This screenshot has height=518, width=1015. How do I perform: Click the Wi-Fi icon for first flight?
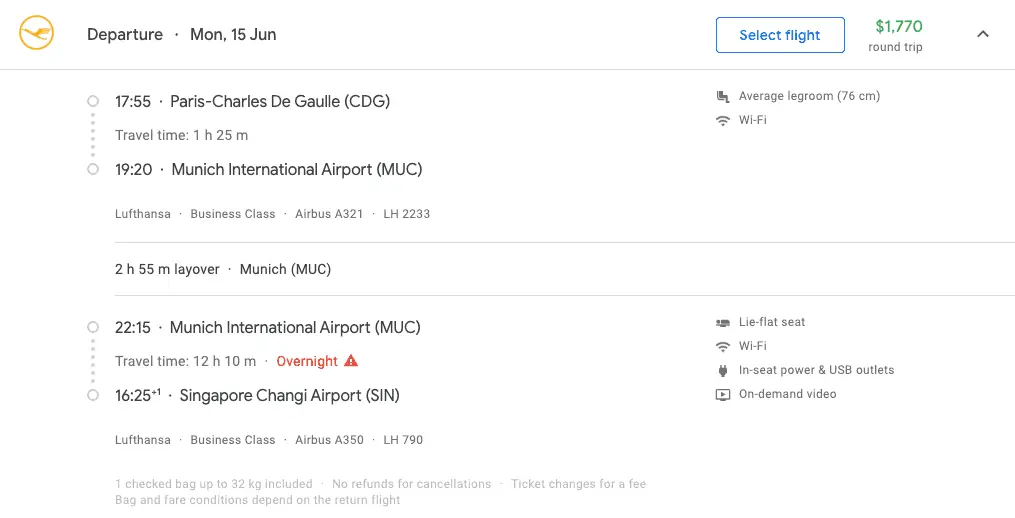coord(723,120)
